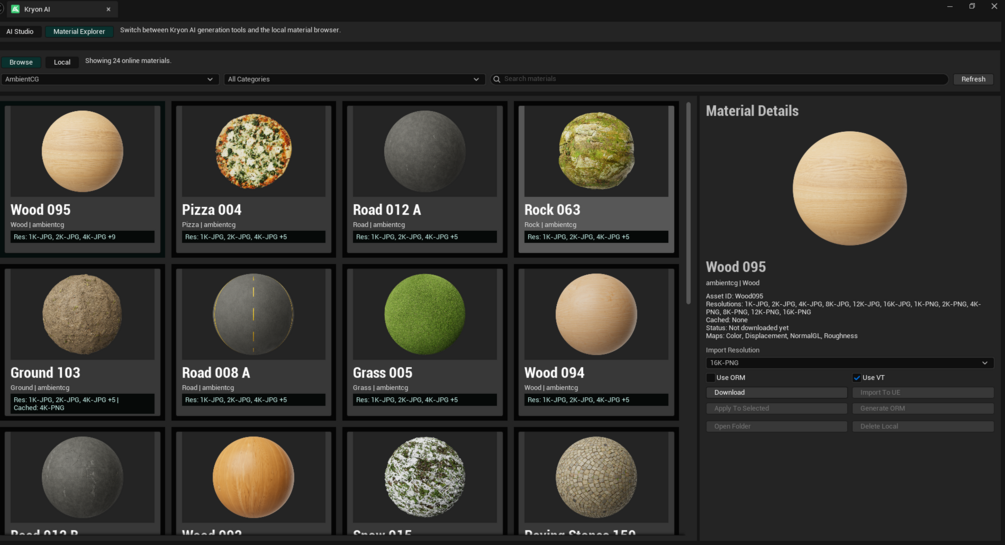The width and height of the screenshot is (1005, 545).
Task: Select the Pizza 004 material thumbnail
Action: 253,151
